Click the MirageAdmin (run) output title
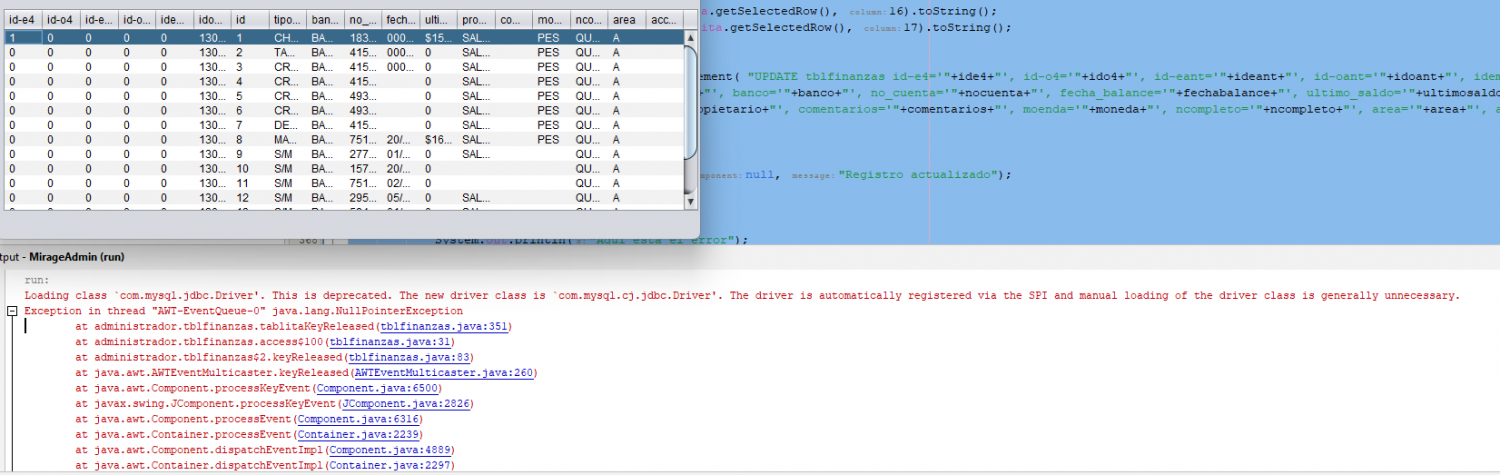Image resolution: width=1500 pixels, height=475 pixels. coord(76,257)
